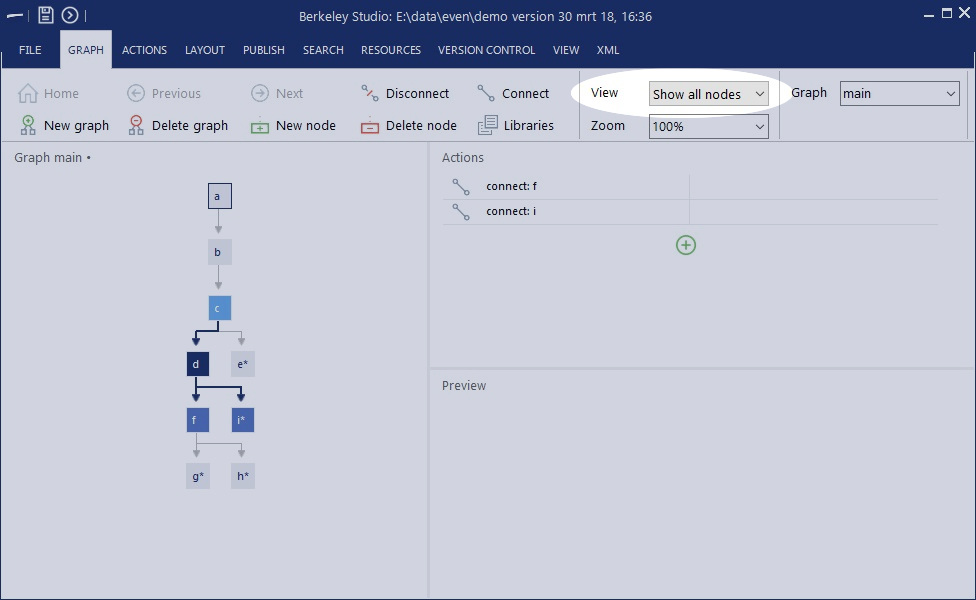Image resolution: width=976 pixels, height=600 pixels.
Task: Click the 'connect: f' action text
Action: pos(512,186)
